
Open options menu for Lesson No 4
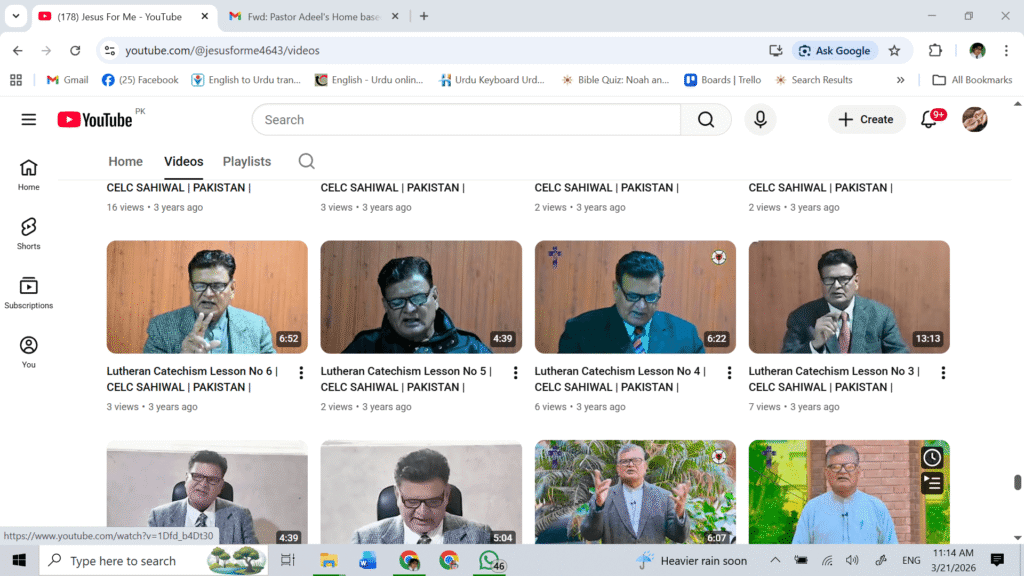tap(729, 373)
